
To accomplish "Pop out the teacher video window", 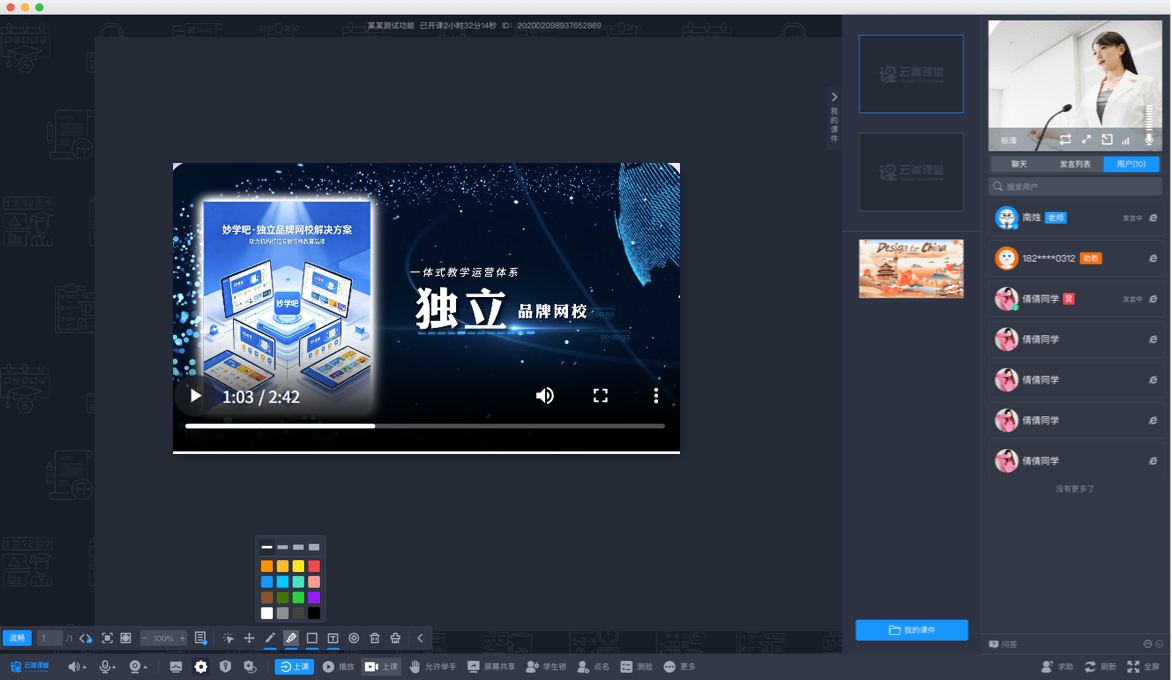I will (x=1107, y=140).
